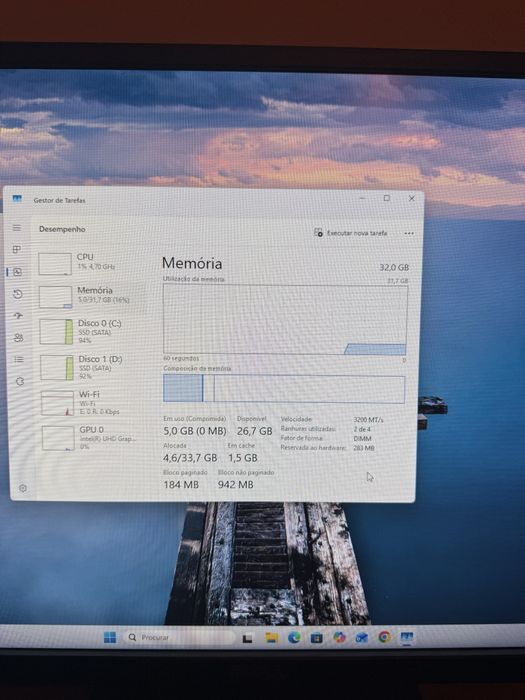Click the 26,7 GB available value
The image size is (525, 700).
point(254,431)
